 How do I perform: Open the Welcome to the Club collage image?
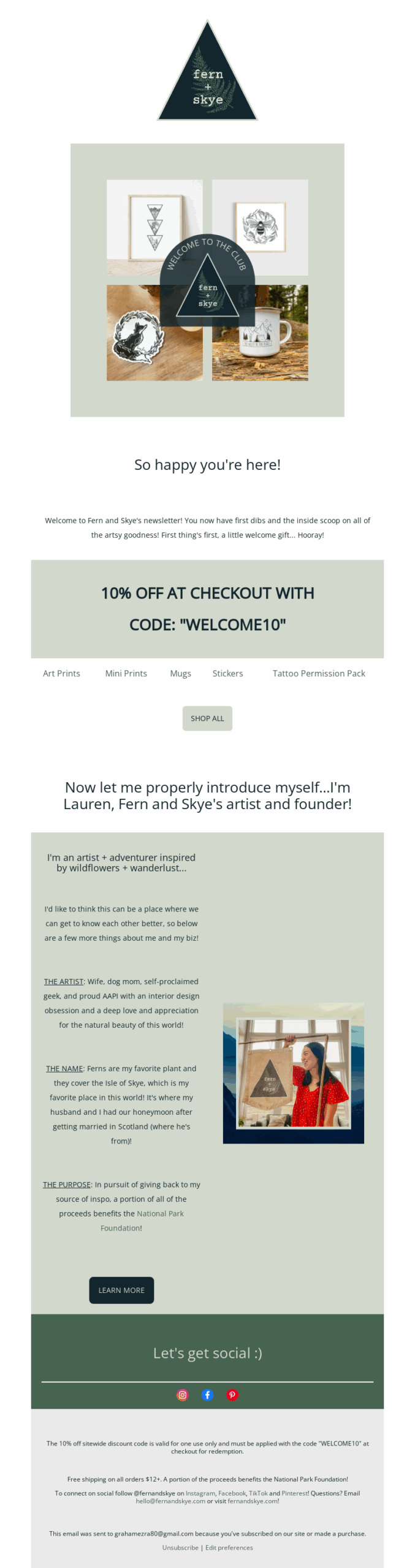(x=207, y=280)
